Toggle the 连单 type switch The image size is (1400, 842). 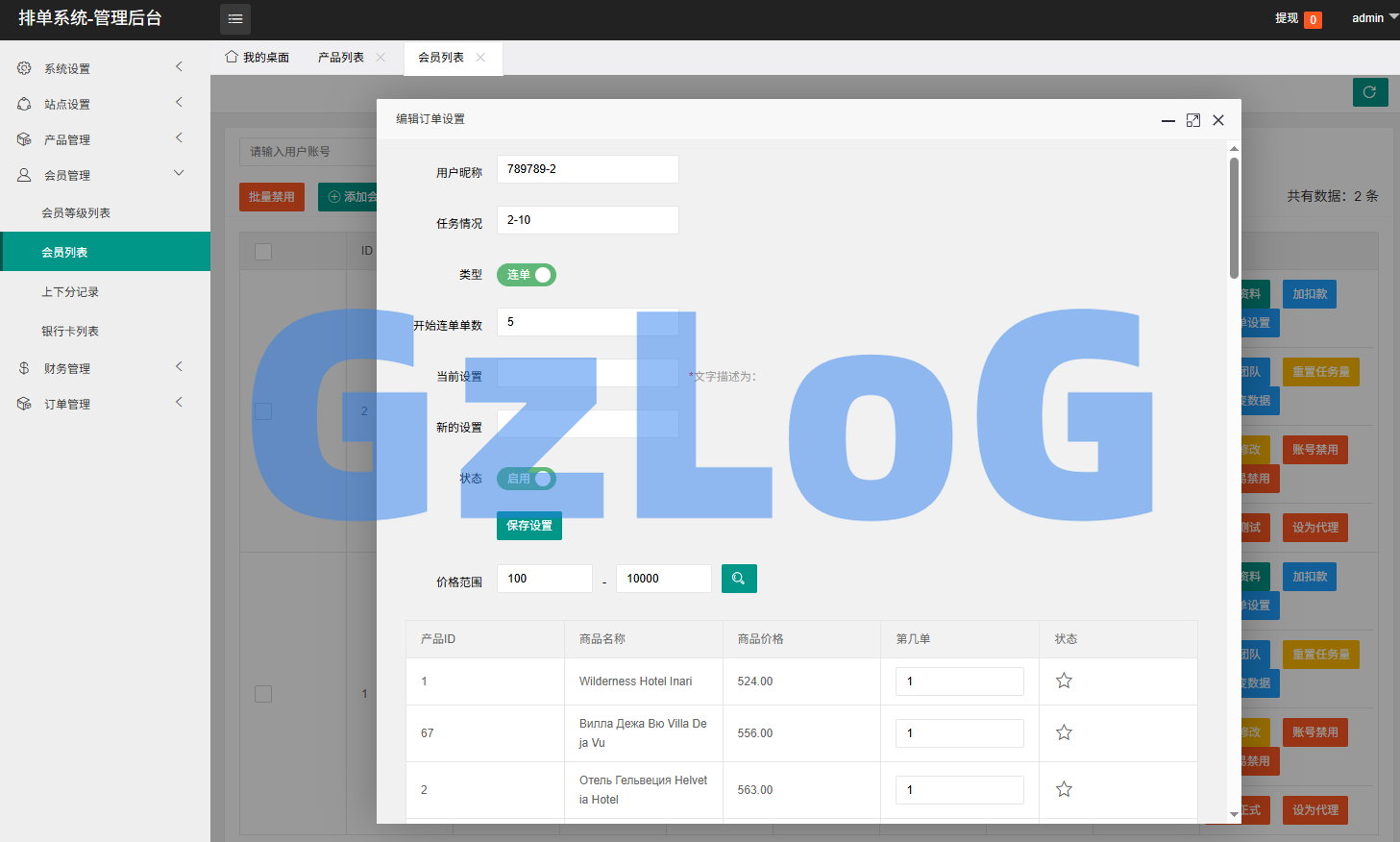[526, 275]
